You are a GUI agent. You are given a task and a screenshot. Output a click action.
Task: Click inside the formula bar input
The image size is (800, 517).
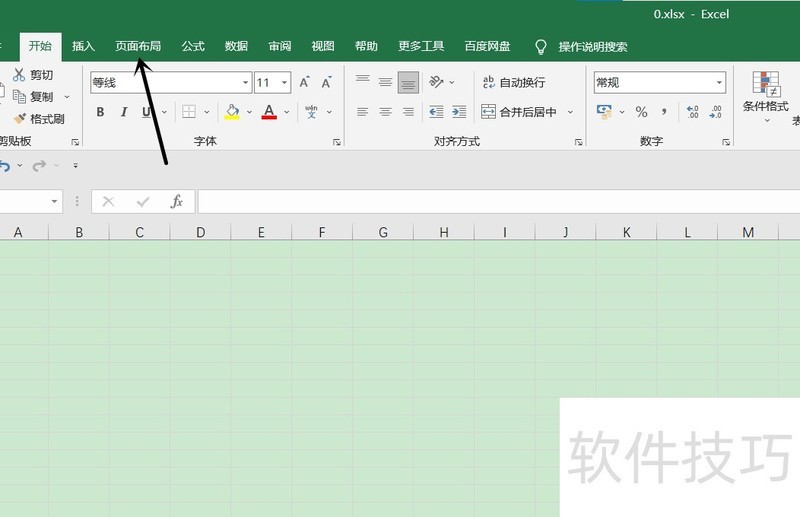coord(499,202)
